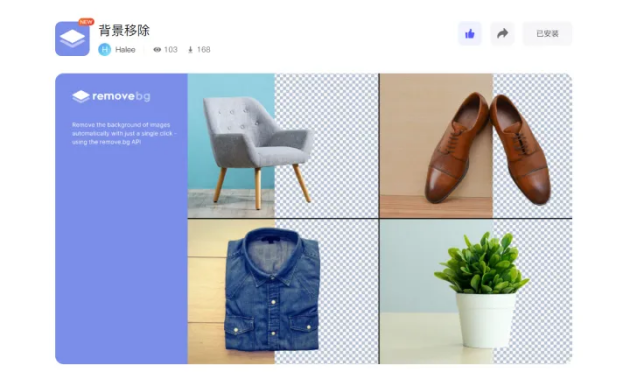This screenshot has width=630, height=372.
Task: Select the 背景移除 plugin title
Action: click(x=124, y=31)
